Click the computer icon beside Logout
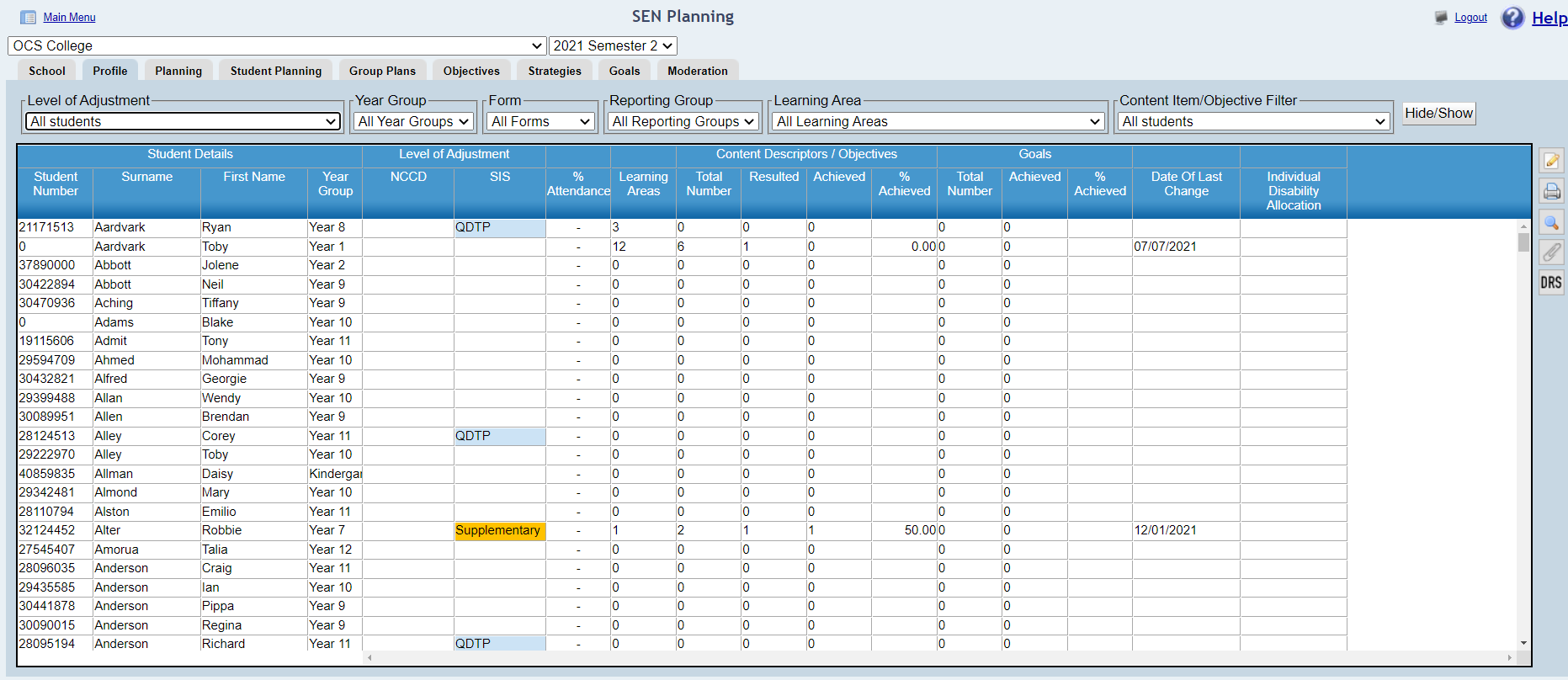Viewport: 1568px width, 680px height. pos(1441,18)
